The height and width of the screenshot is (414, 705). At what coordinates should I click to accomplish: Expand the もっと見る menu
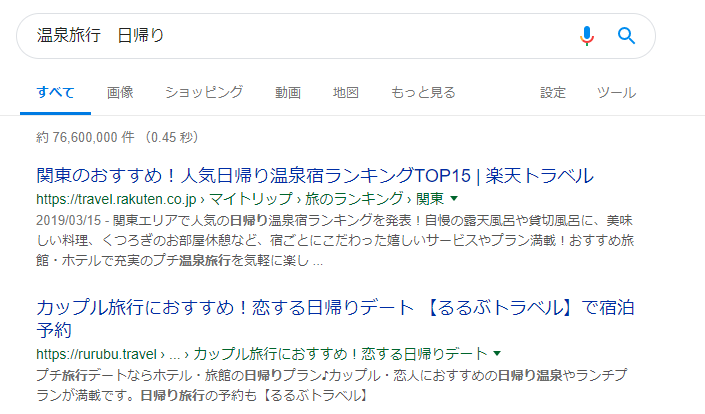pyautogui.click(x=423, y=93)
